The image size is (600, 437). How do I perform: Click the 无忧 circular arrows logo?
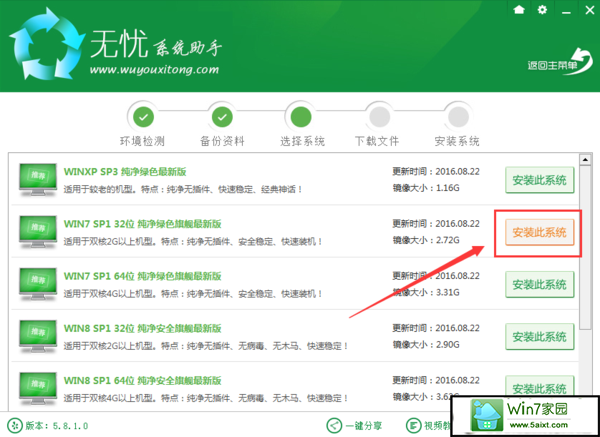click(47, 43)
